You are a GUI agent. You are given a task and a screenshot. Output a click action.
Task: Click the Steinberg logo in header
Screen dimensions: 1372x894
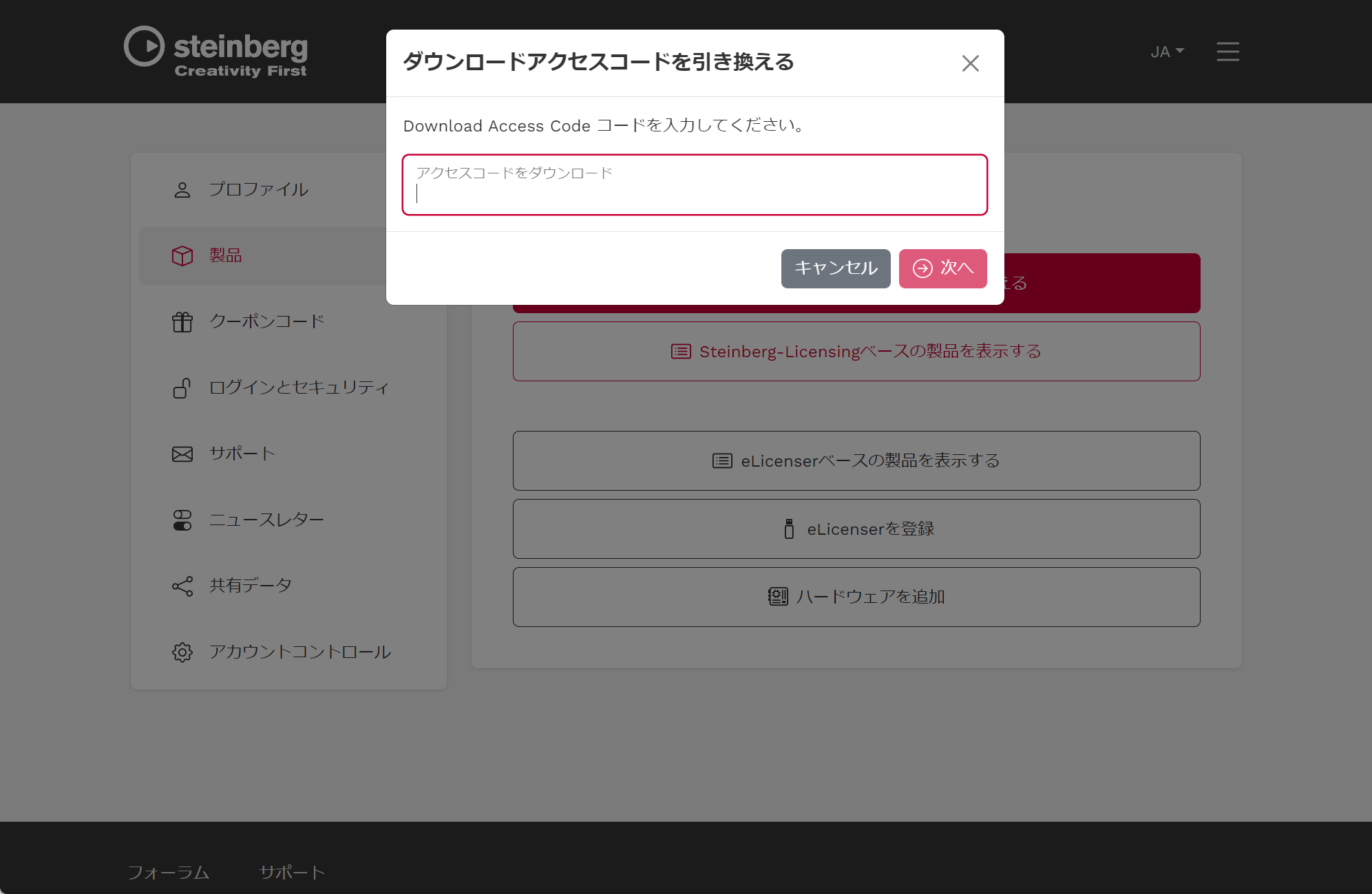[x=215, y=52]
